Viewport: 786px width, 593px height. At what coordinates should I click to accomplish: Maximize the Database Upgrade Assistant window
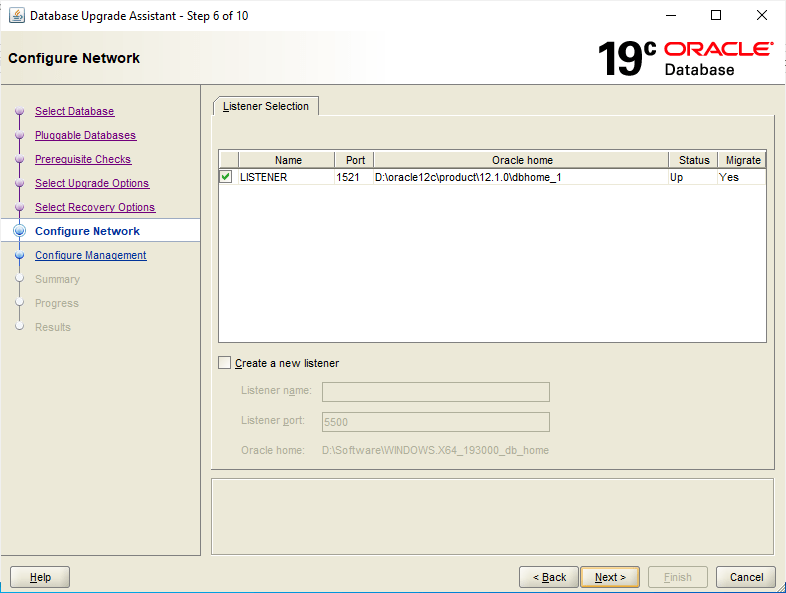(x=716, y=16)
